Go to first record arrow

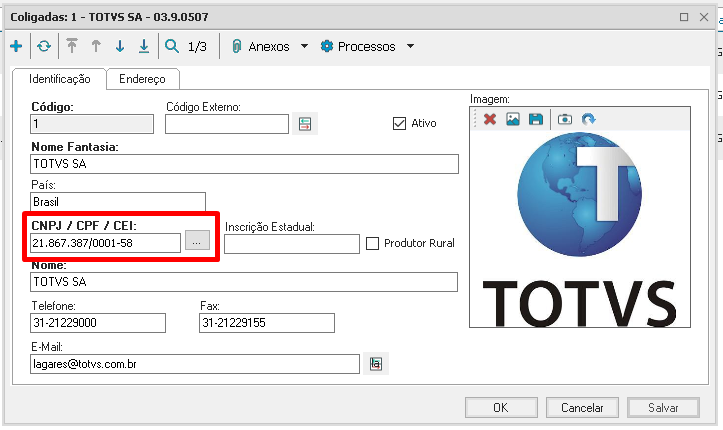click(x=71, y=46)
